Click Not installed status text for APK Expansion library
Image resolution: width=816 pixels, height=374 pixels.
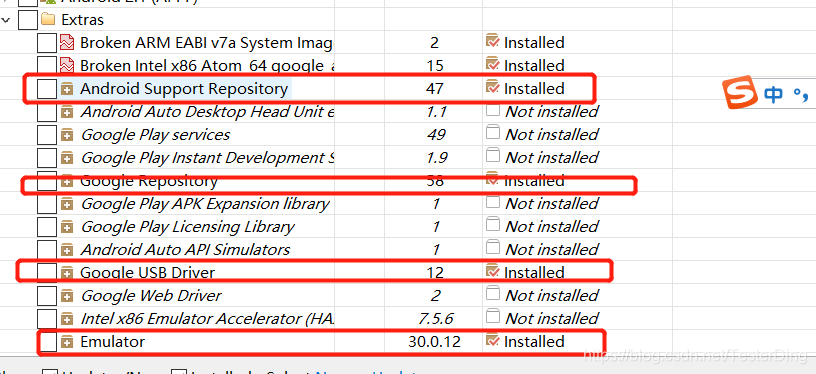click(x=552, y=204)
